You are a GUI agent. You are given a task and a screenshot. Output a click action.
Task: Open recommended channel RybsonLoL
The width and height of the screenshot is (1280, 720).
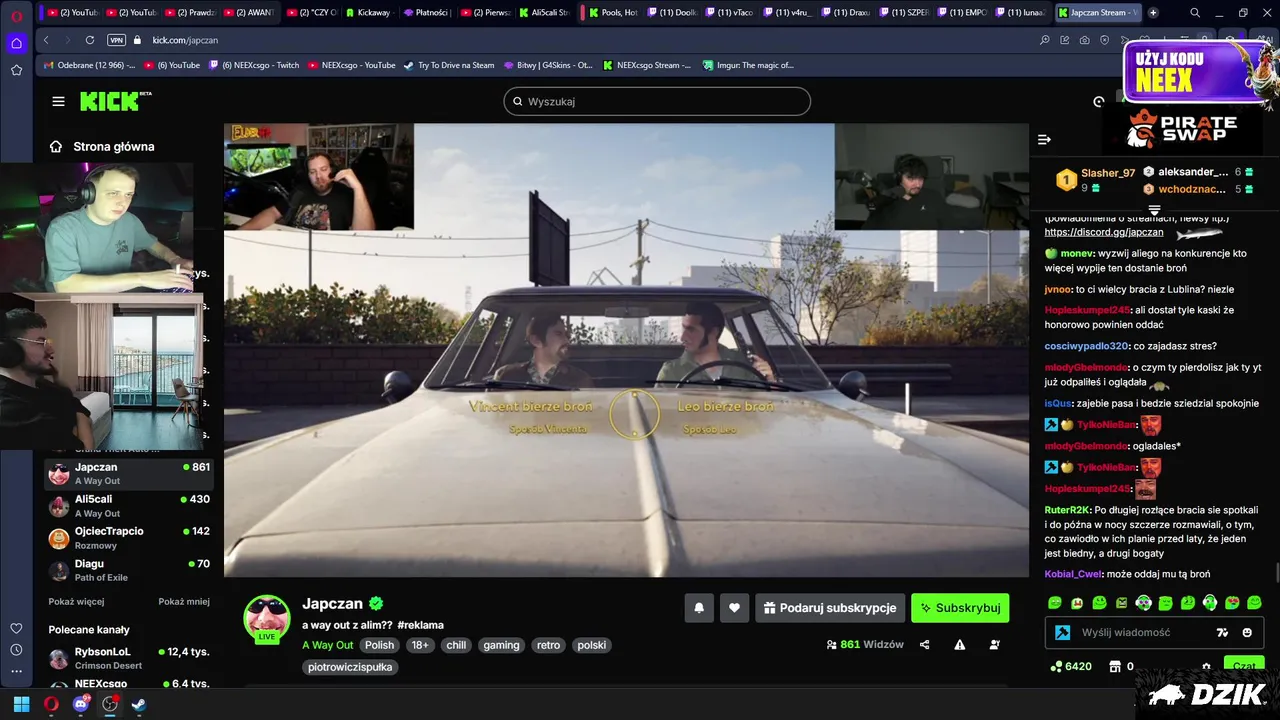(129, 658)
